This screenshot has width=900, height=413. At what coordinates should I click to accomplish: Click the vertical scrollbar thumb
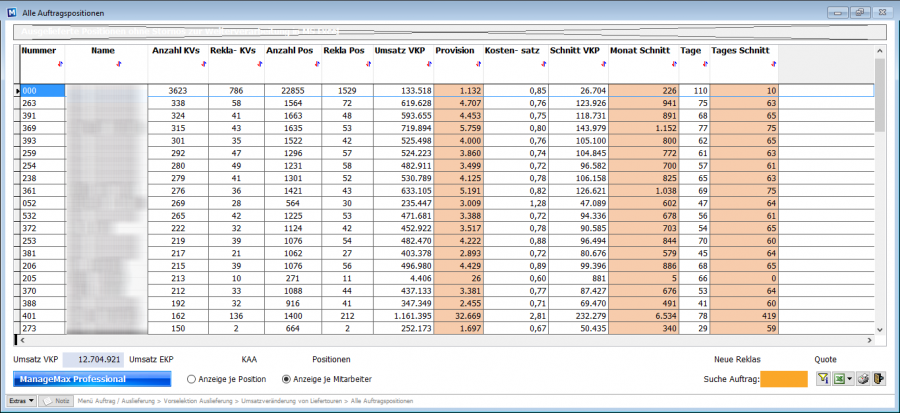(x=880, y=95)
